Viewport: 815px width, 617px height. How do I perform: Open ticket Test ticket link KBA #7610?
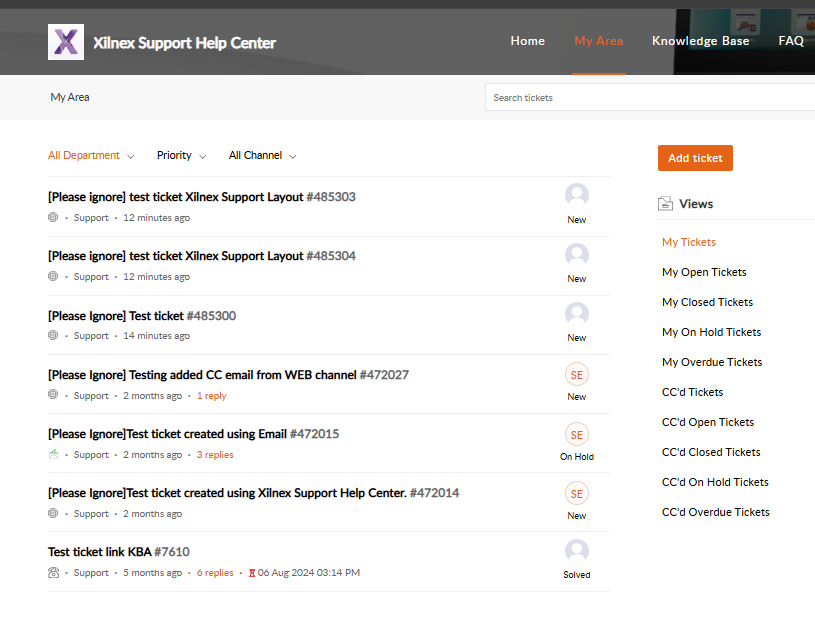tap(118, 552)
